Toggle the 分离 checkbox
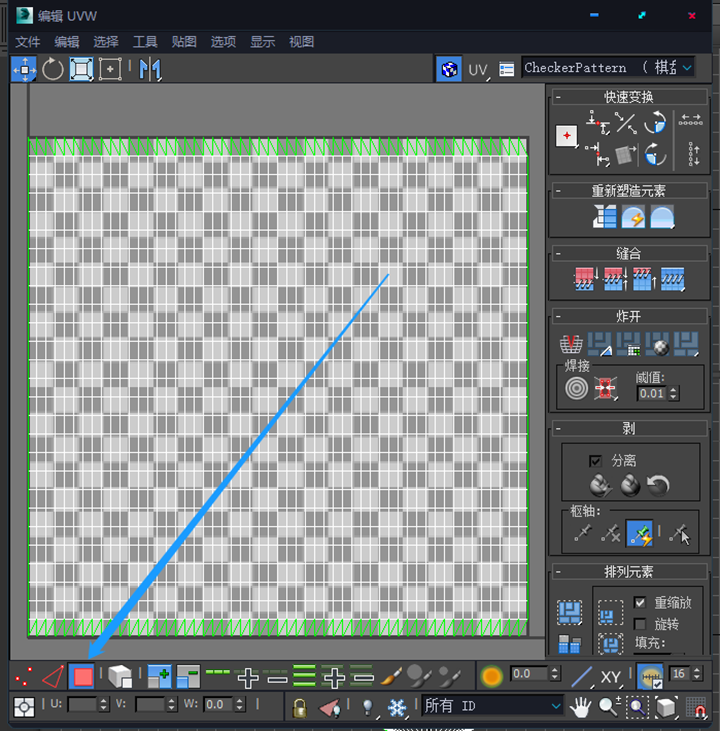Viewport: 720px width, 731px height. pos(595,461)
